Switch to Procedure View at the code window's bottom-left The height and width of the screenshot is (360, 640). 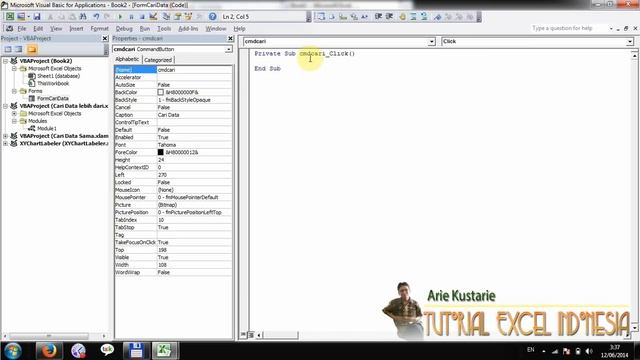pos(243,335)
